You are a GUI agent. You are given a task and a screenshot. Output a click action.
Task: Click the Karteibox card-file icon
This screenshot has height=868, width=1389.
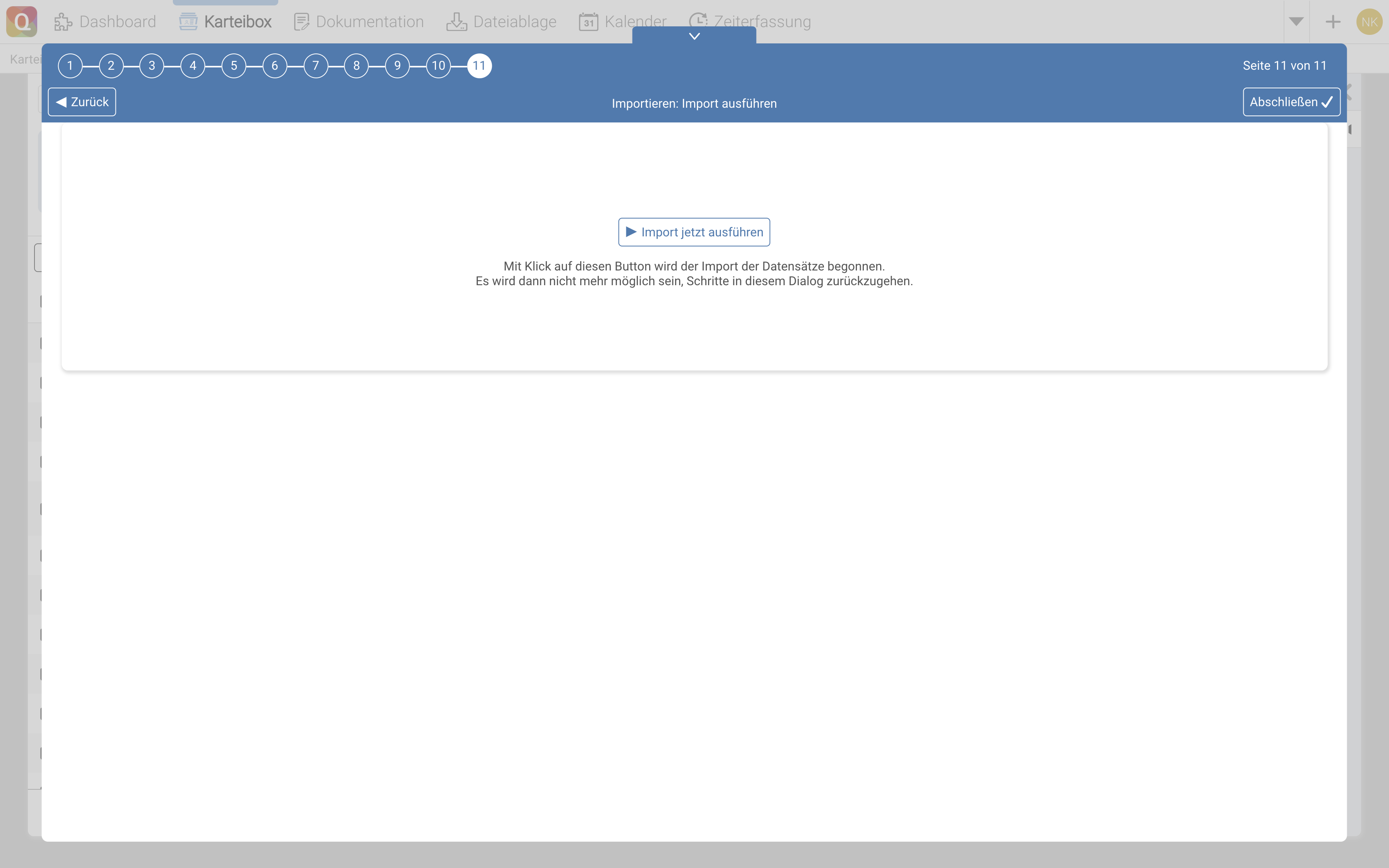pyautogui.click(x=188, y=22)
